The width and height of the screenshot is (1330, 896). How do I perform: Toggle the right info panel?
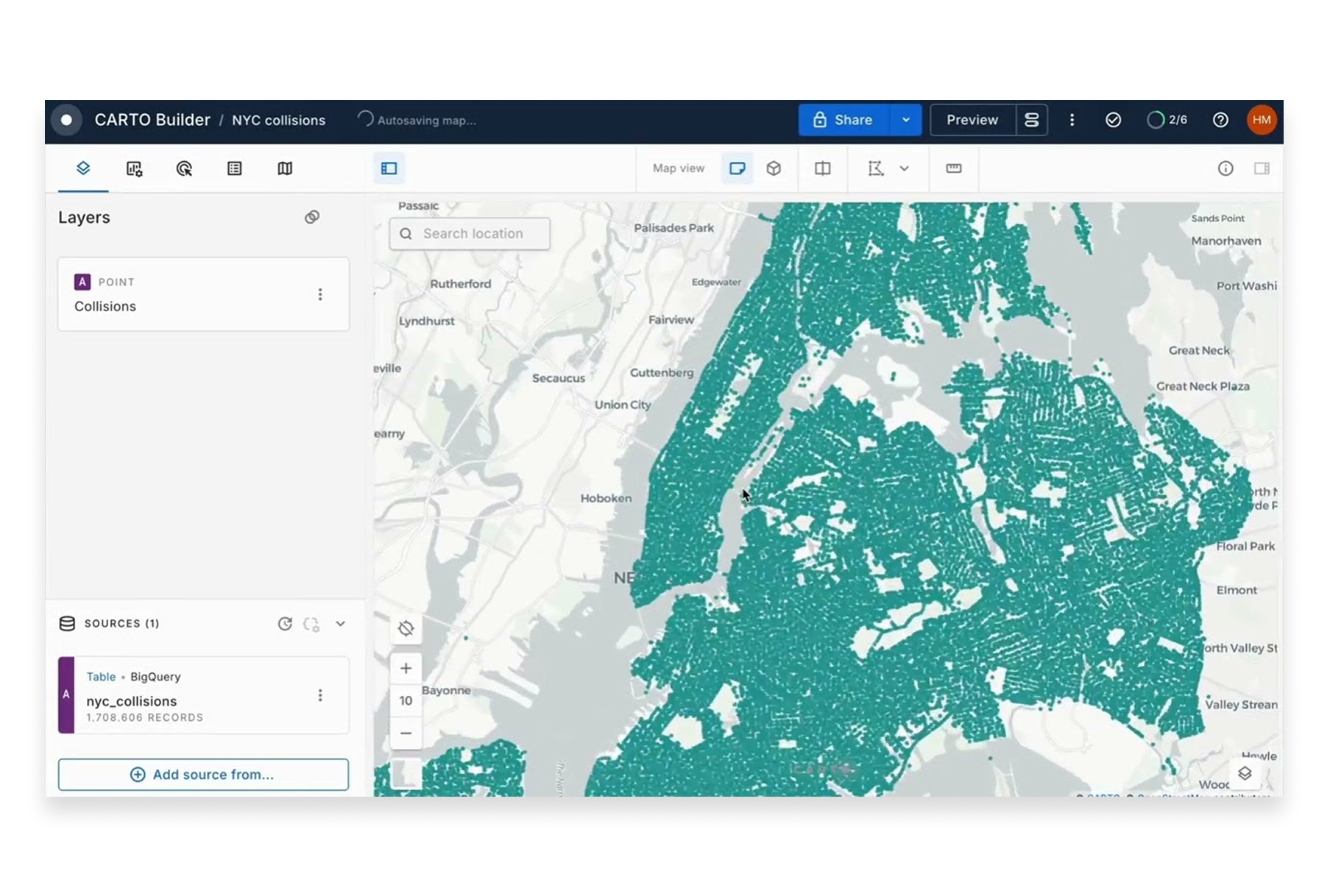pyautogui.click(x=1263, y=168)
